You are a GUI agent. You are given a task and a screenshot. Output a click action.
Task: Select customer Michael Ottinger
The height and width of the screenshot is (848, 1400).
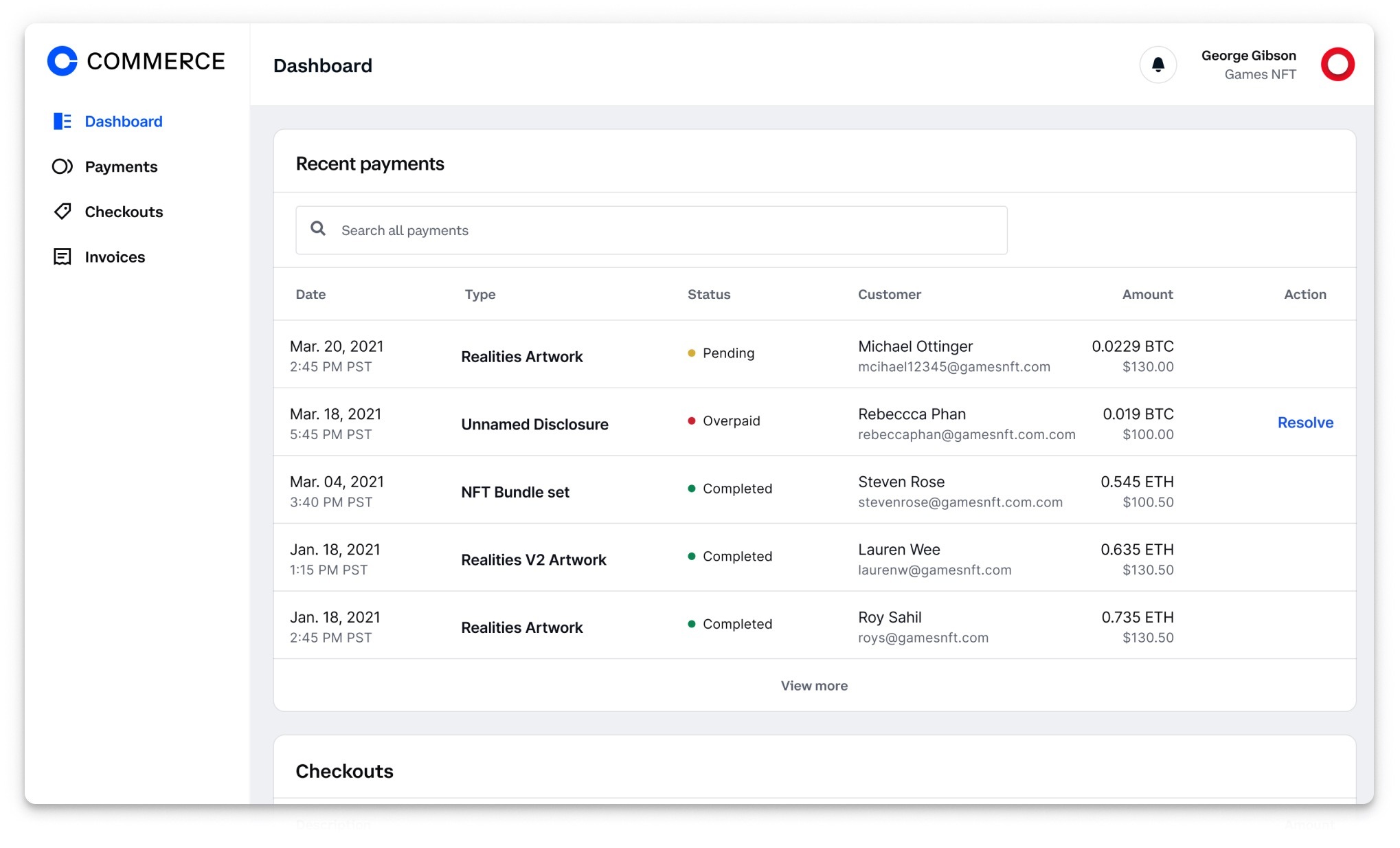coord(914,346)
